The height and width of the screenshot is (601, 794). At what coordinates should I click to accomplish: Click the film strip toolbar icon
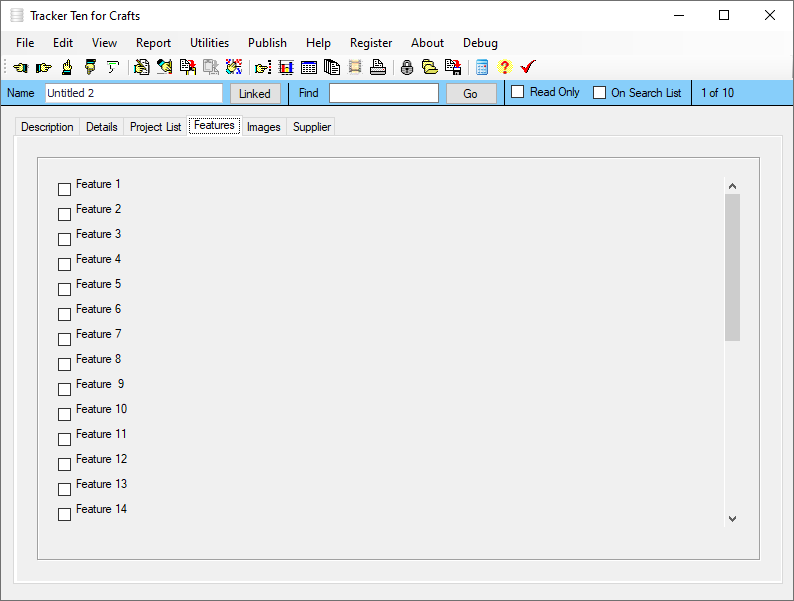(355, 67)
